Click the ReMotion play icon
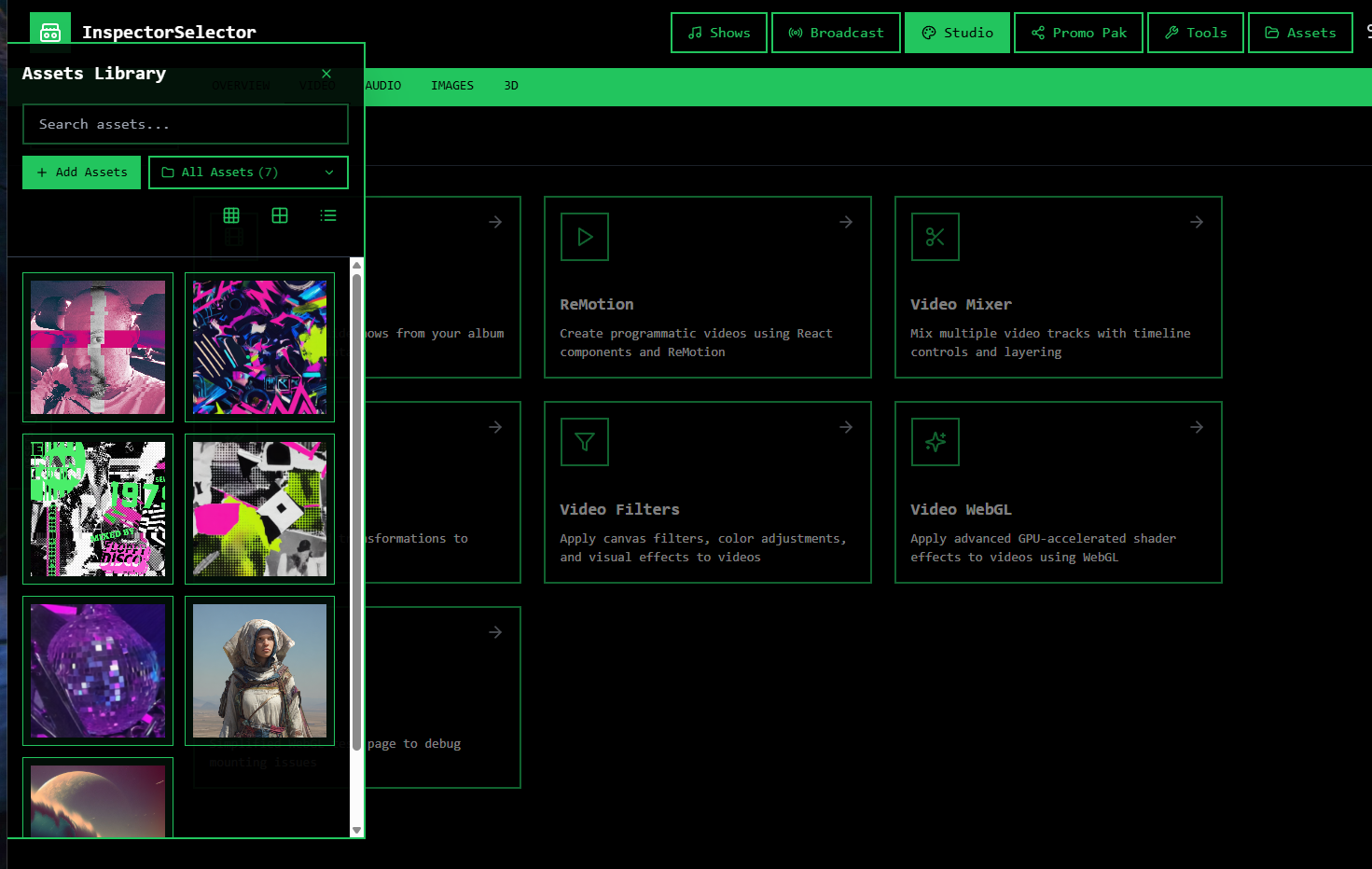This screenshot has height=869, width=1372. (x=585, y=237)
